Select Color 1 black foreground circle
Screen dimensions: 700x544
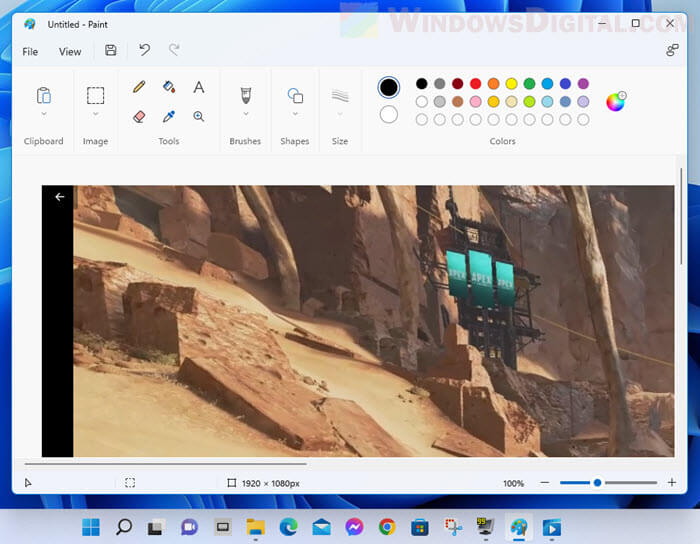[388, 87]
